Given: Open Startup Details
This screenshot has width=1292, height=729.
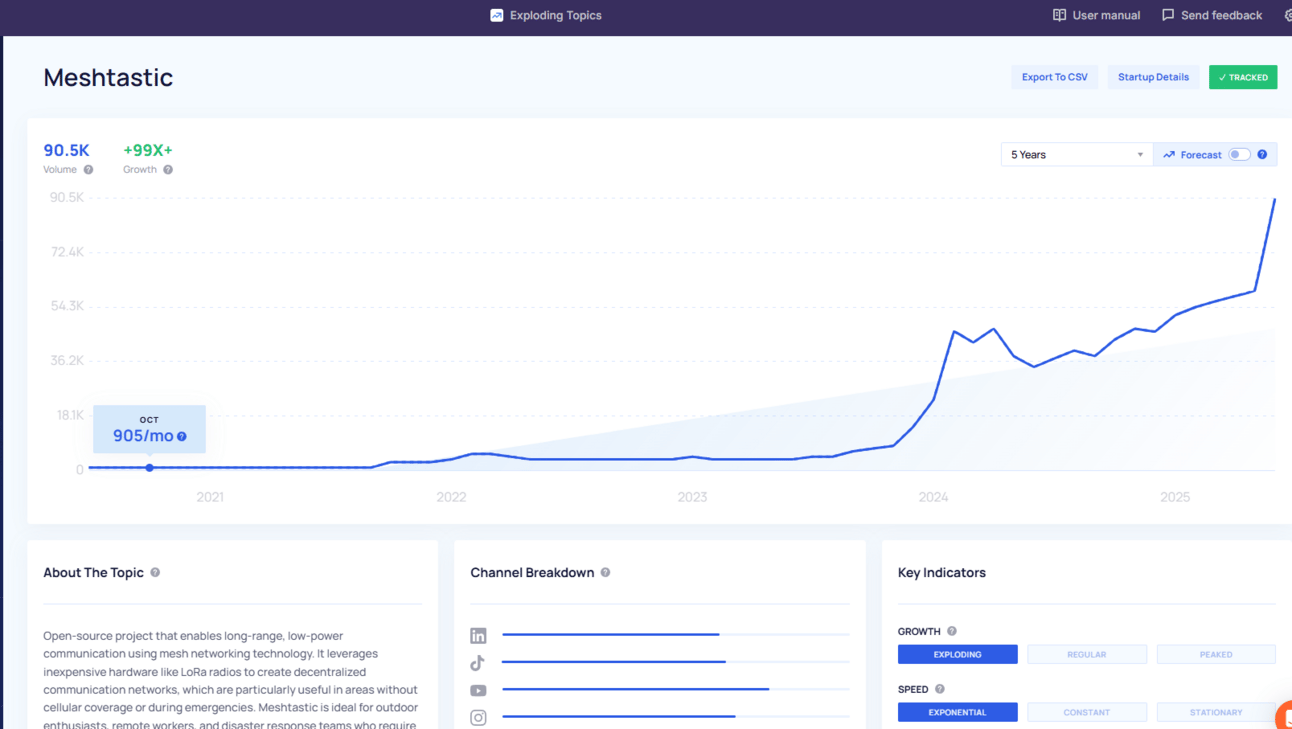Looking at the screenshot, I should click(1153, 77).
